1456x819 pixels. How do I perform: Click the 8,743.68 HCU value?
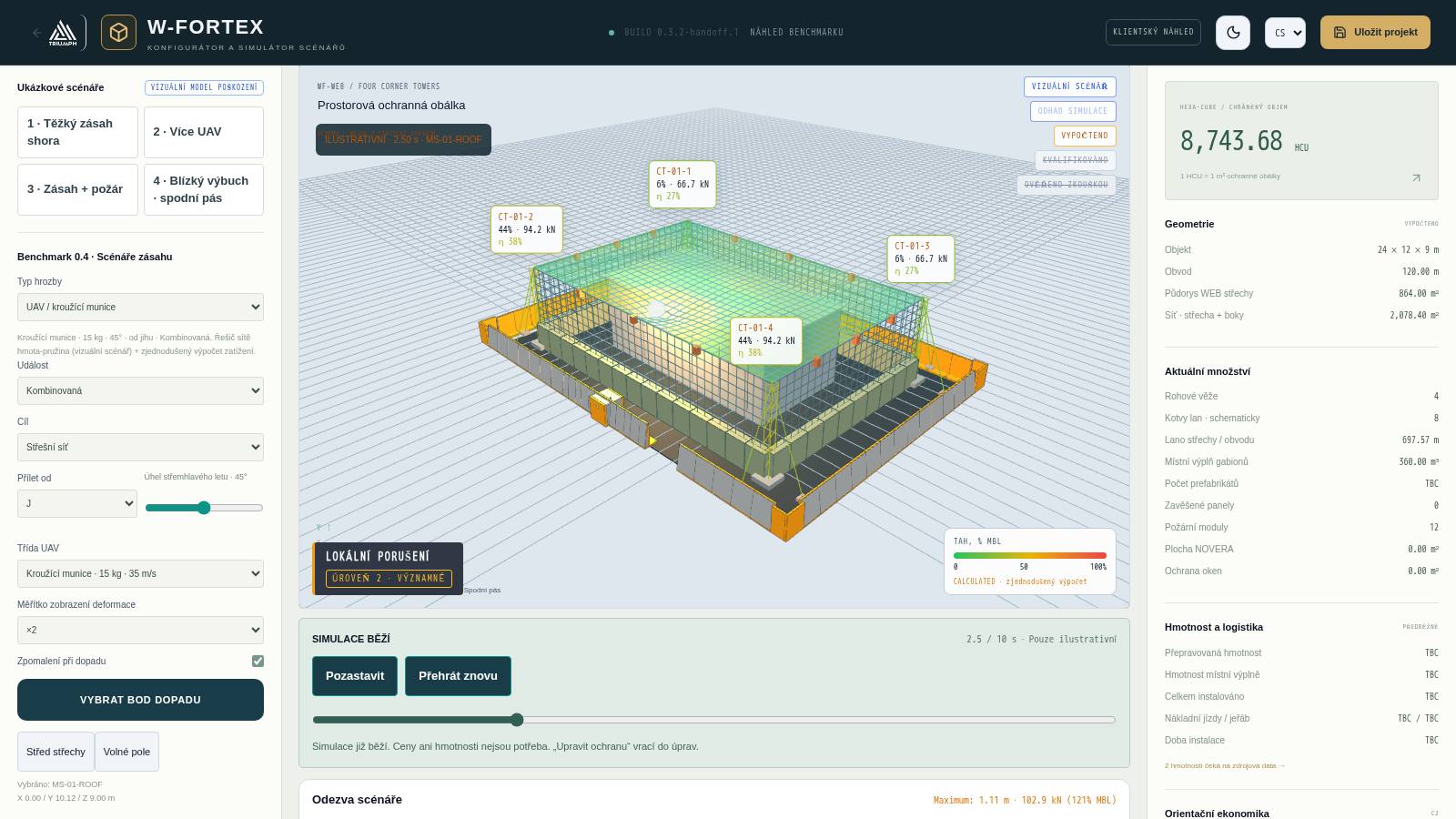click(1231, 141)
